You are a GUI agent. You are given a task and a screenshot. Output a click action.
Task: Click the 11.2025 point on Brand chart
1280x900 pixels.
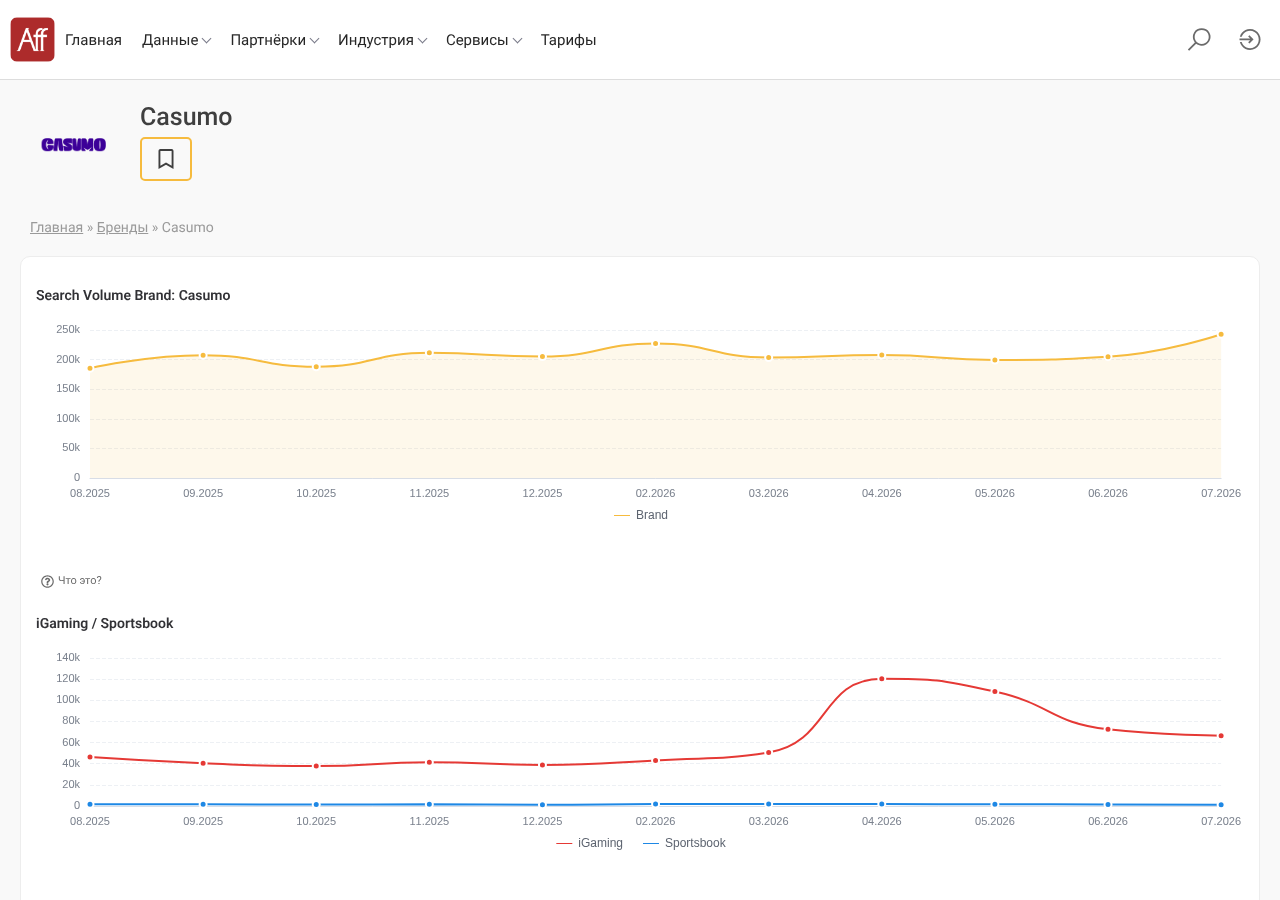429,353
